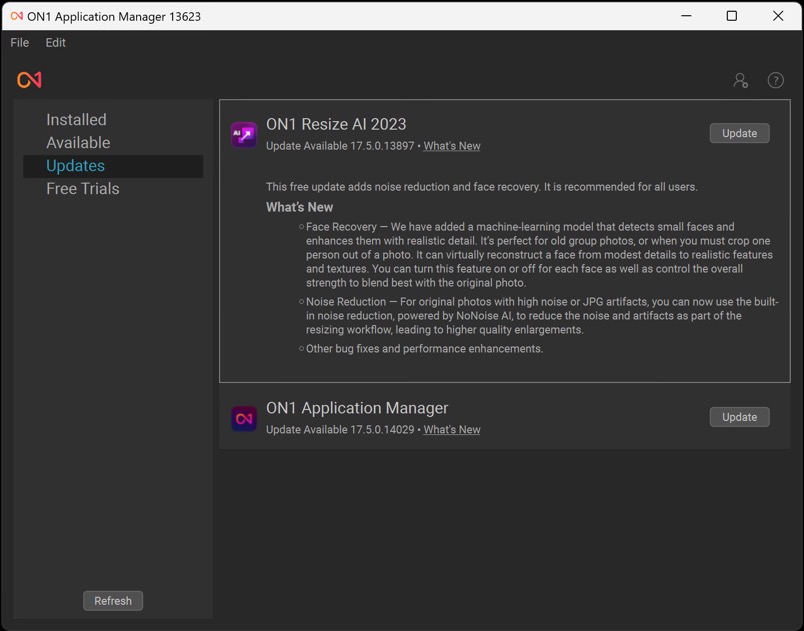Click 'Other bug fixes and performance enhancements'
Screen dimensions: 804x631
(x=424, y=349)
